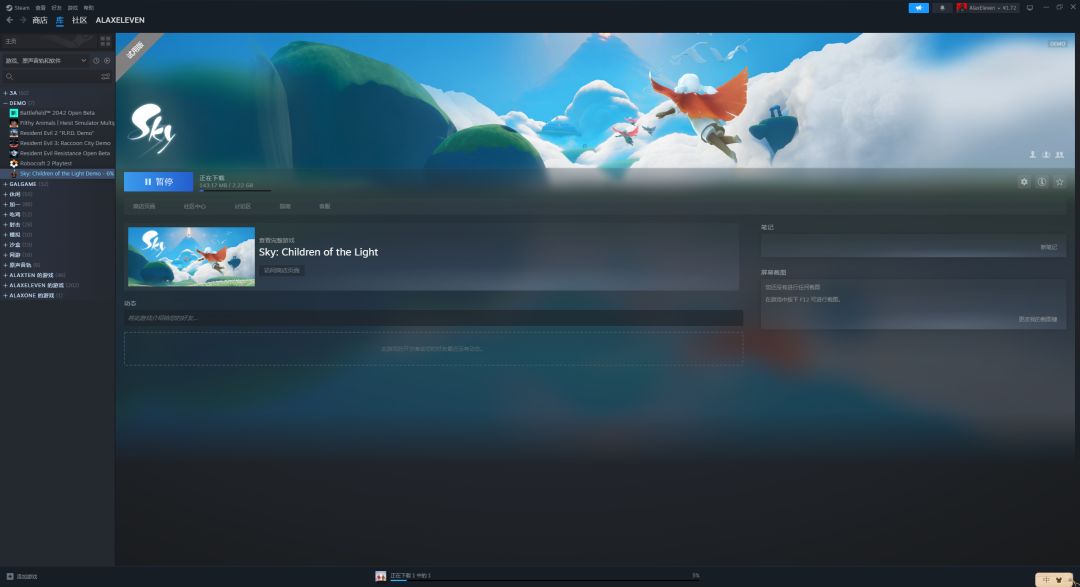Open the Steam menu
This screenshot has width=1080, height=587.
point(18,8)
